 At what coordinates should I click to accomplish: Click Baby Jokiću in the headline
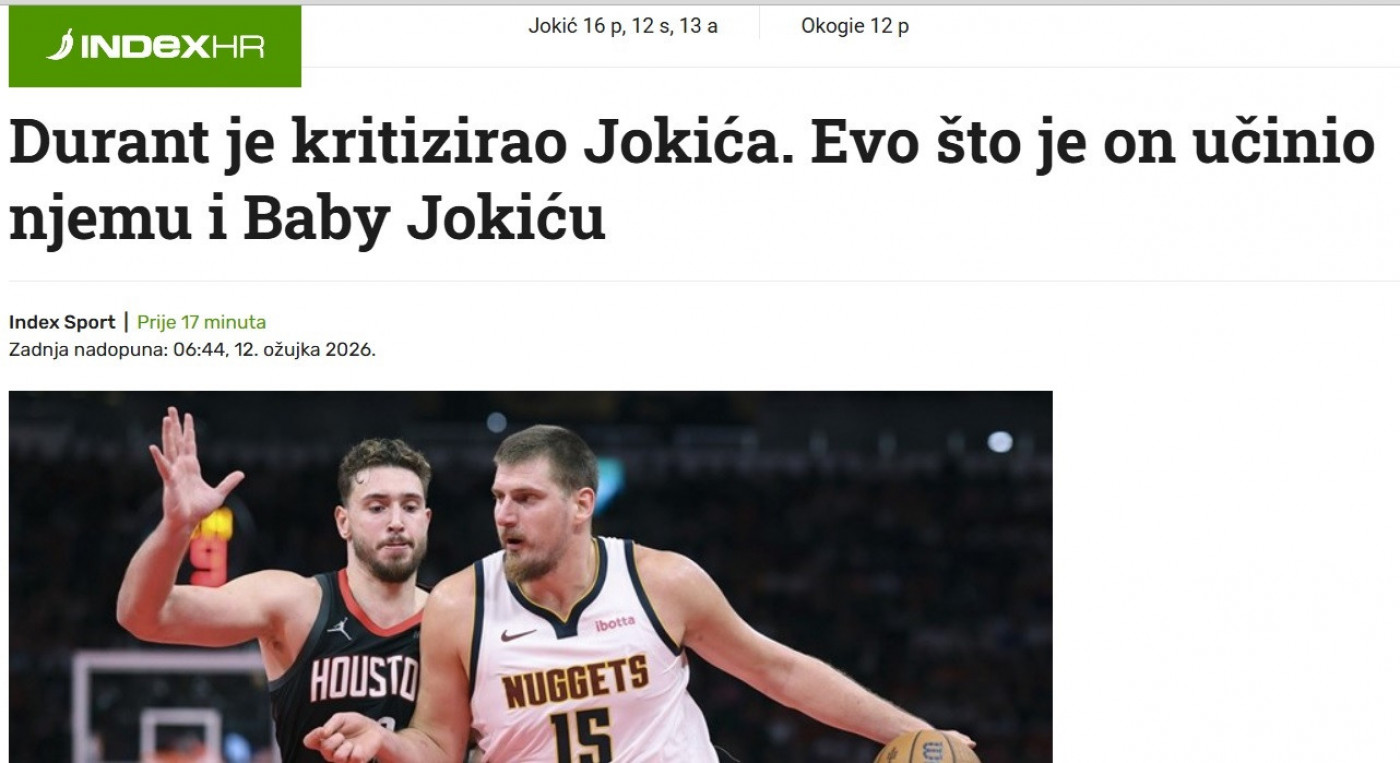click(x=424, y=221)
